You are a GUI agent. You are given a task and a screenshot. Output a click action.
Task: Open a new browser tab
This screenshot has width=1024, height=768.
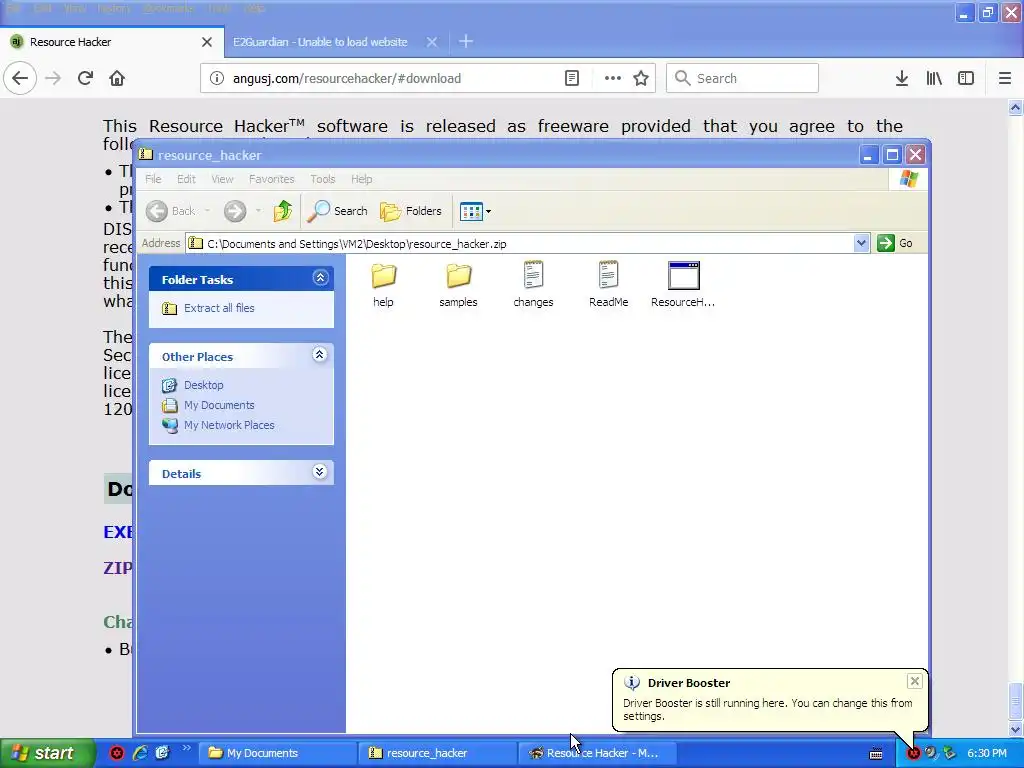point(466,42)
